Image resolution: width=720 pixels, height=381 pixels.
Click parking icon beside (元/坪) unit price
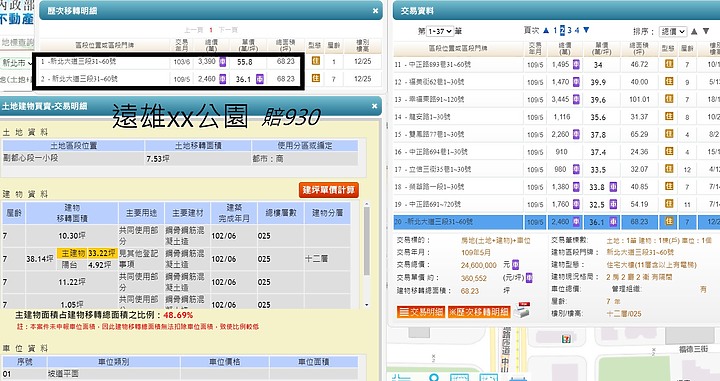529,277
